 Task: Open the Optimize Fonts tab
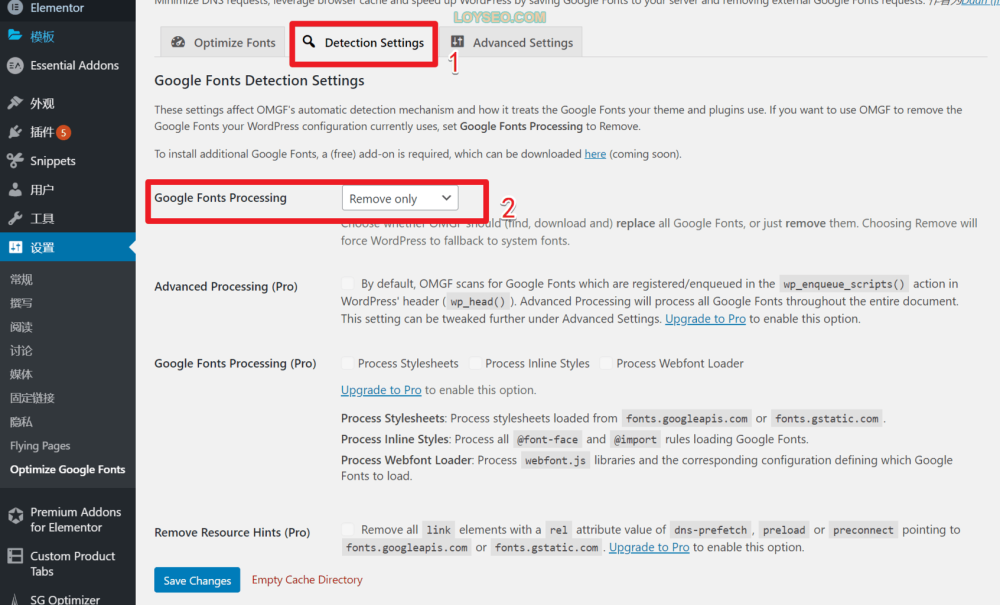click(223, 42)
